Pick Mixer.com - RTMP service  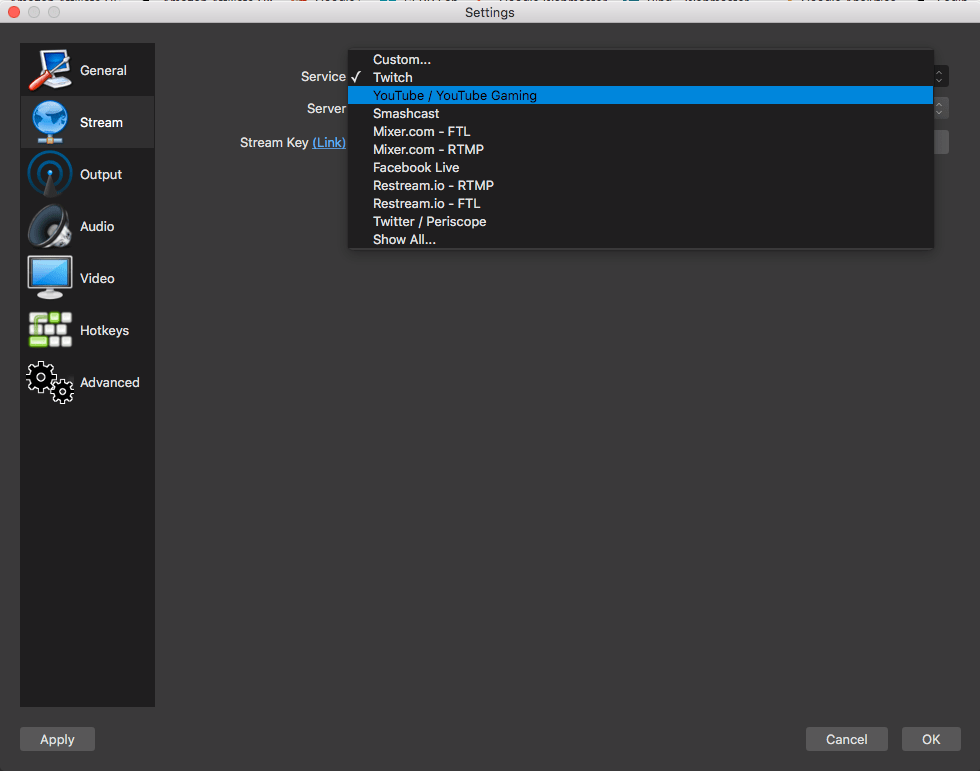[641, 149]
